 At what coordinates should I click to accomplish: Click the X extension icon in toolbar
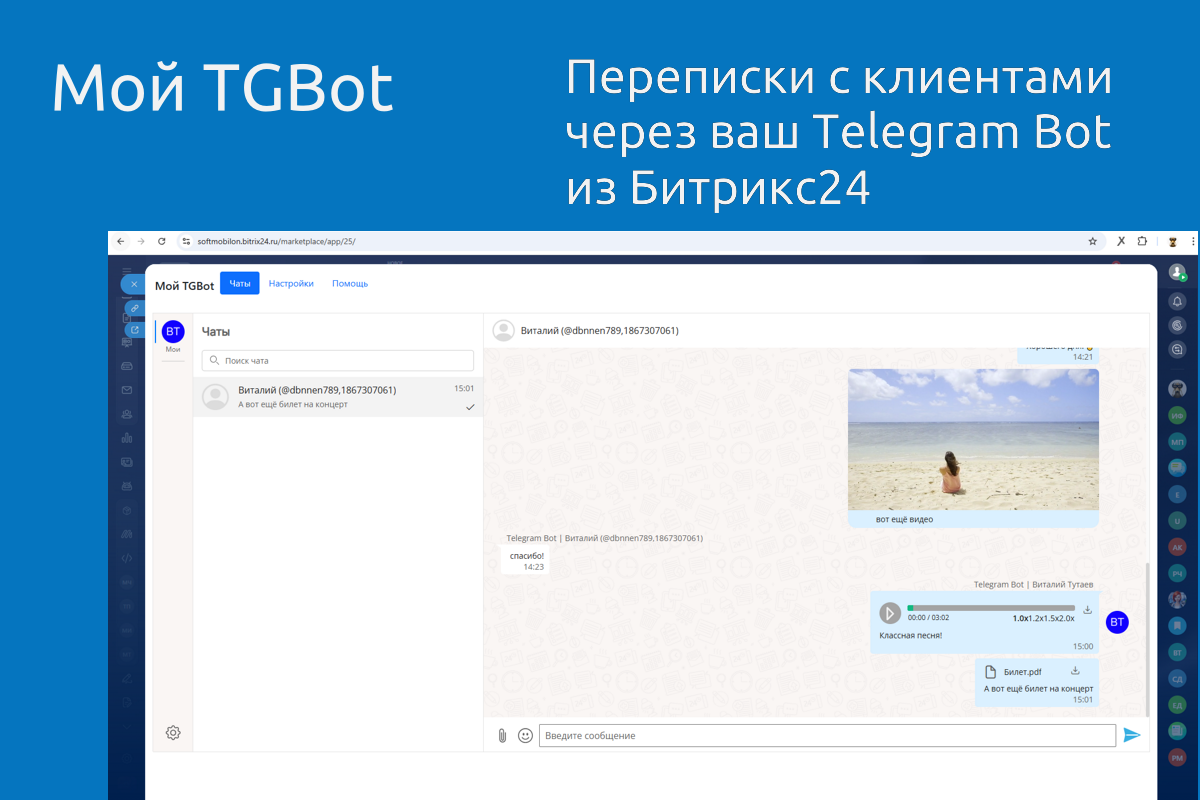click(x=1120, y=241)
